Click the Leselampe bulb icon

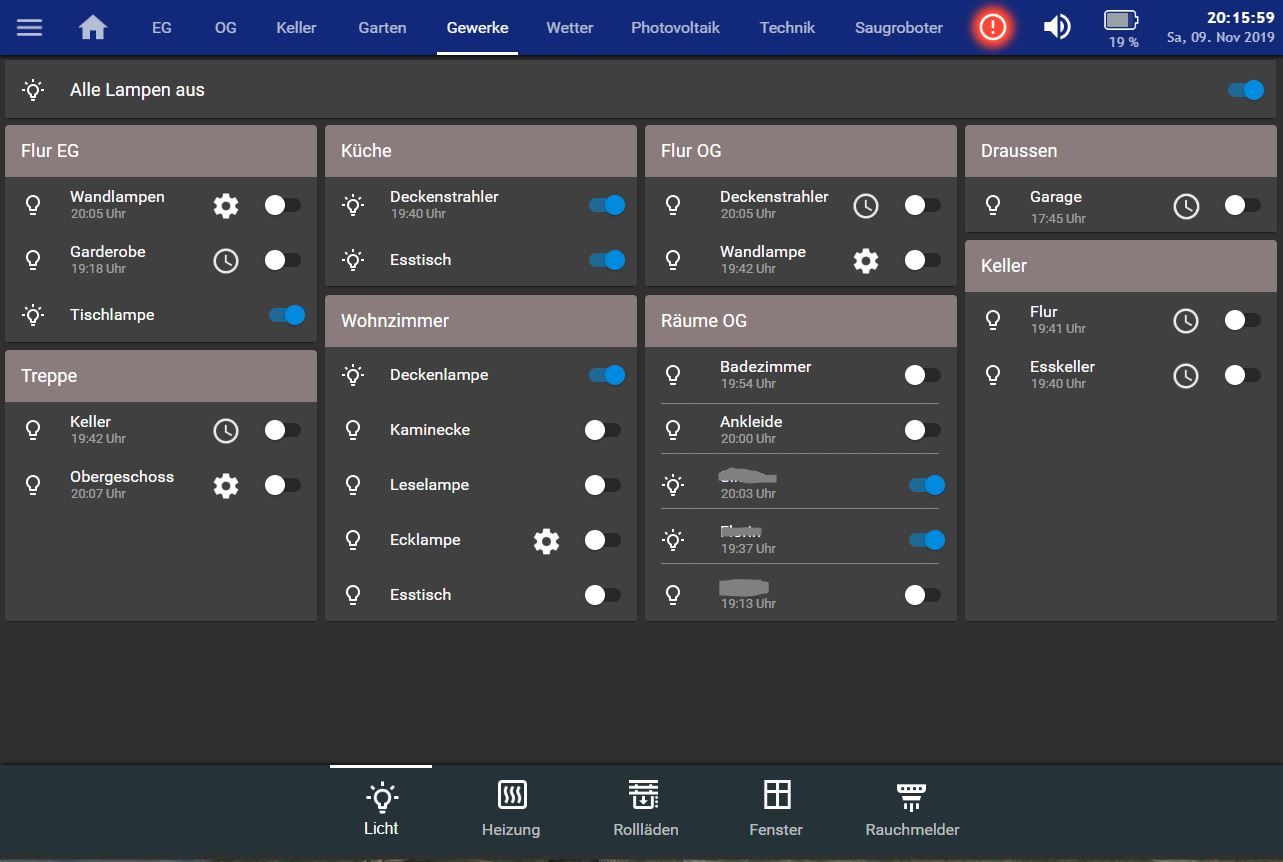point(353,485)
